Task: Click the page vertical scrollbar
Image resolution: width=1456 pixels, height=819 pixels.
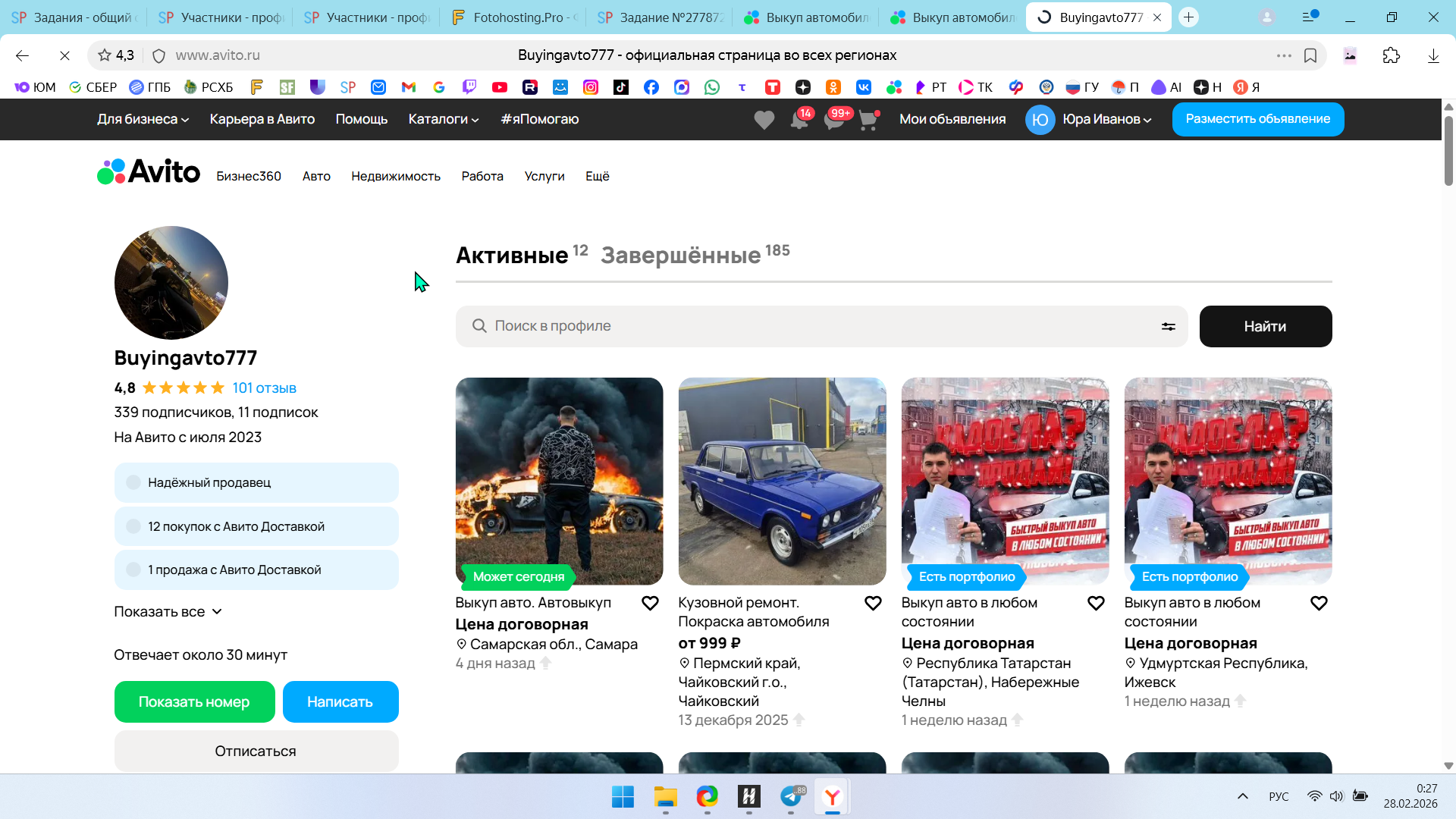Action: (x=1448, y=152)
